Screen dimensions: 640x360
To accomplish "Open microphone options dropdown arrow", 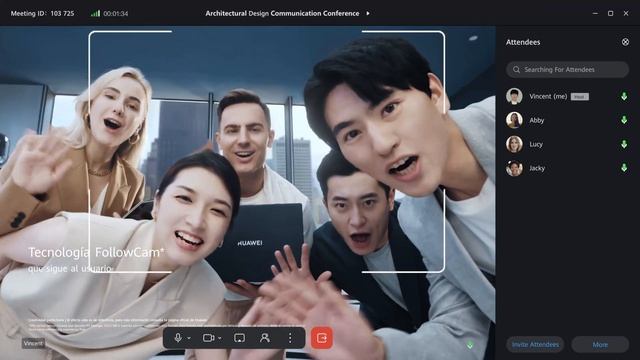I will click(x=189, y=338).
